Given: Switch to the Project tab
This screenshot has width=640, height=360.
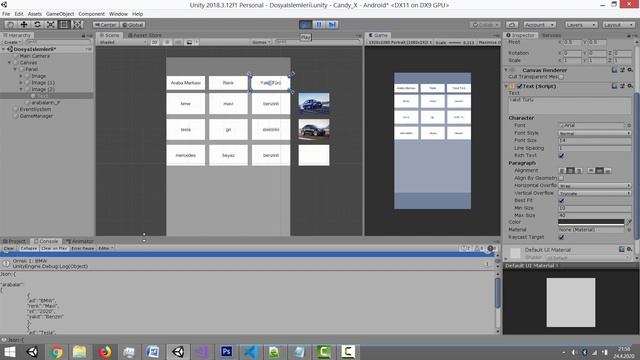Looking at the screenshot, I should (x=14, y=241).
